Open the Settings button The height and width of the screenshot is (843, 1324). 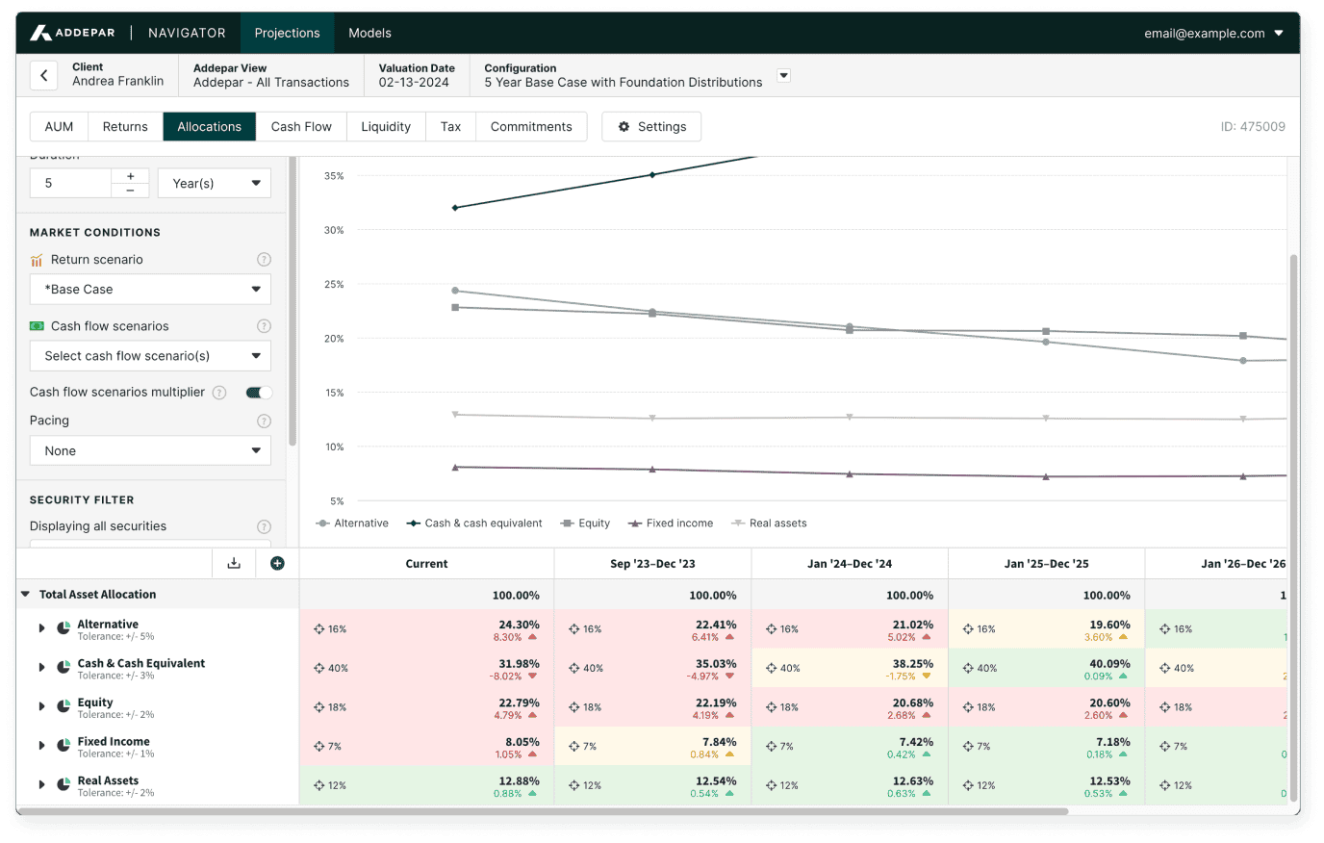[651, 127]
